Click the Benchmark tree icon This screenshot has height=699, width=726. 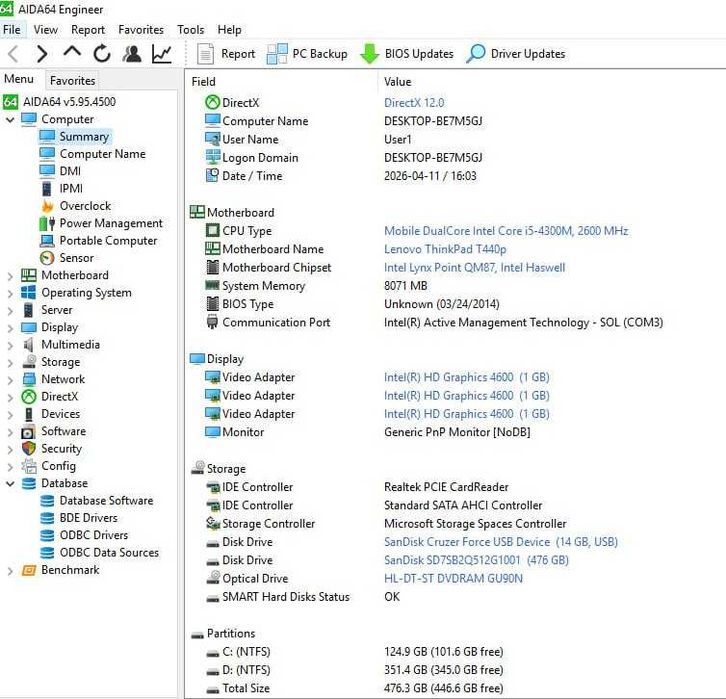coord(29,570)
